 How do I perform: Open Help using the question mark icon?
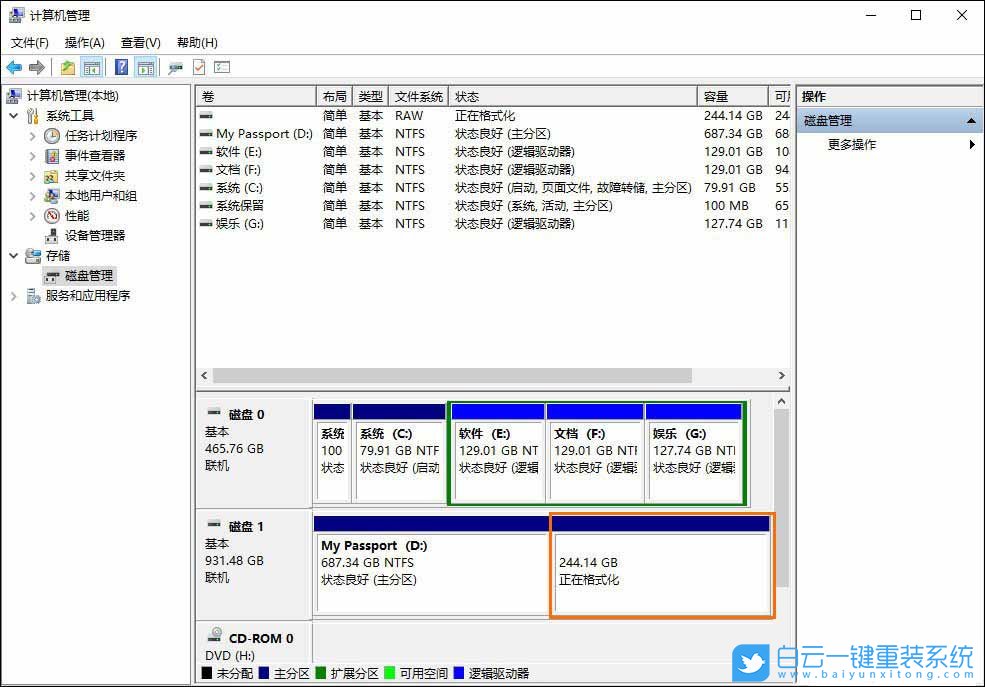click(x=122, y=67)
